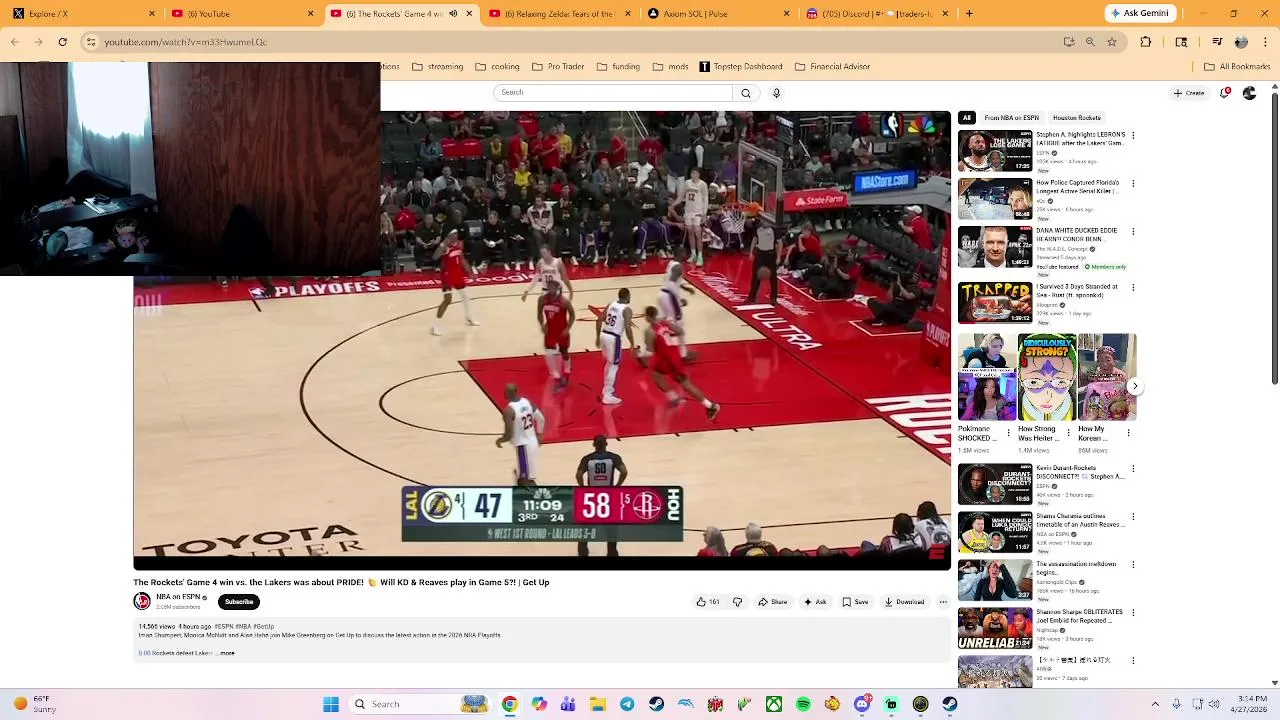Image resolution: width=1280 pixels, height=720 pixels.
Task: Reload the page with the refresh icon
Action: click(62, 42)
